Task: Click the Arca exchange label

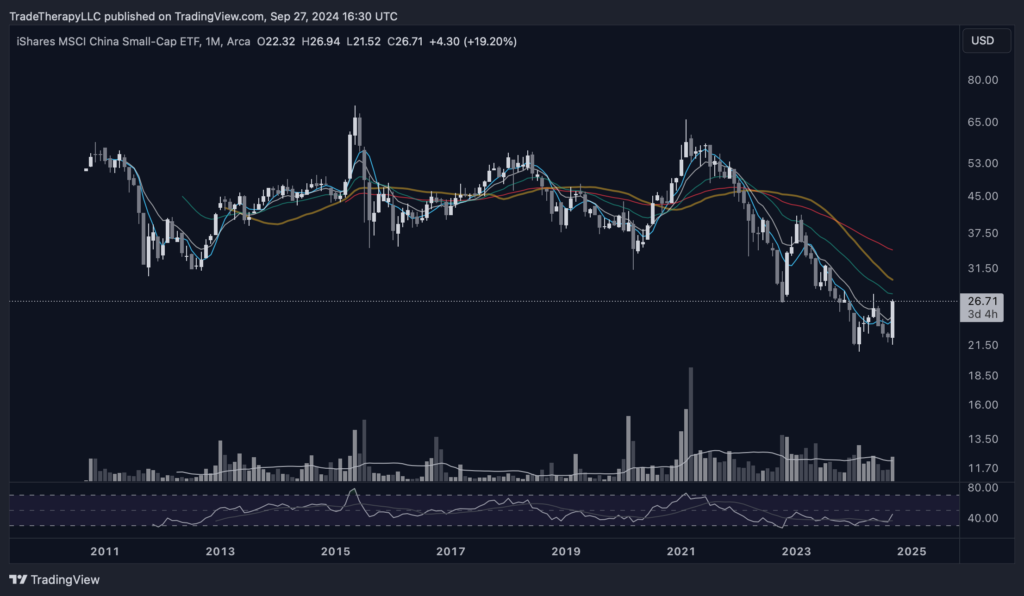Action: coord(239,41)
